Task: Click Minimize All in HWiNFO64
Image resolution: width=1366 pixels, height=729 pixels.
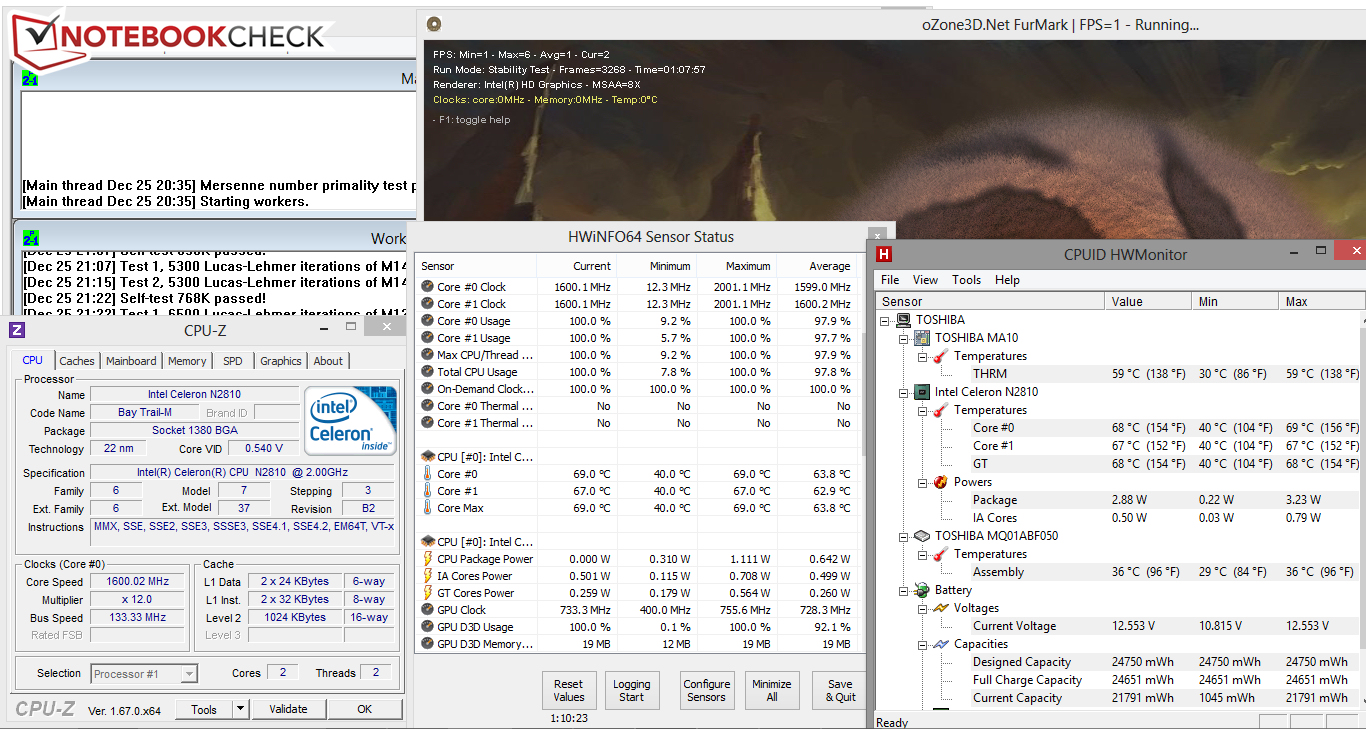Action: 771,690
